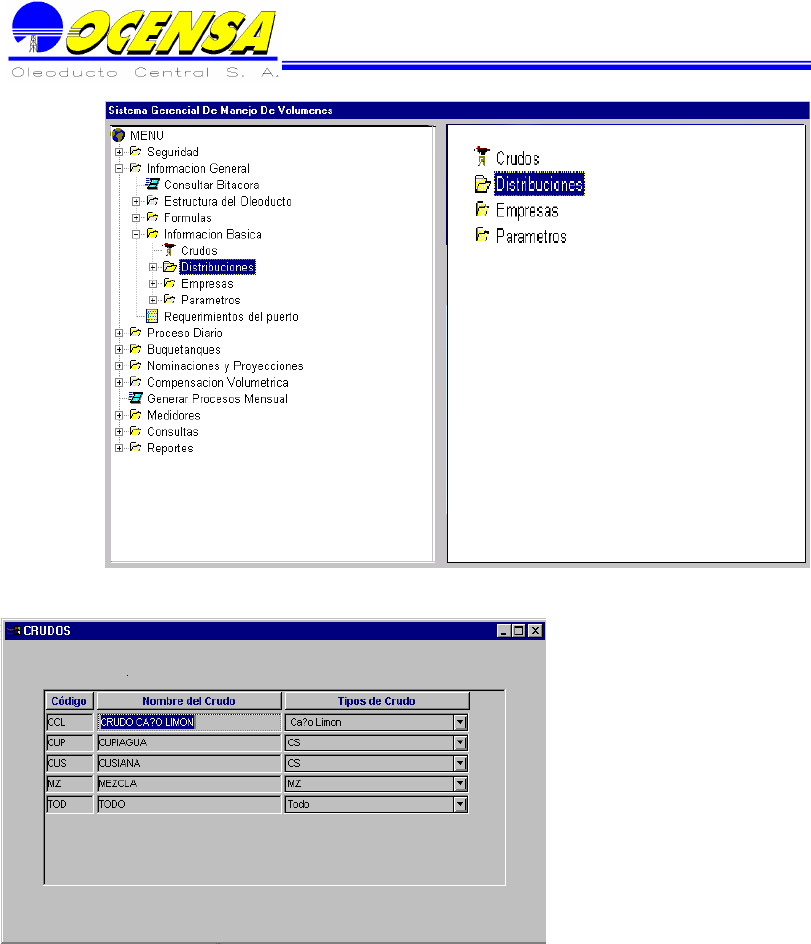Click the Compensacion Volumetrica folder icon

coord(135,382)
